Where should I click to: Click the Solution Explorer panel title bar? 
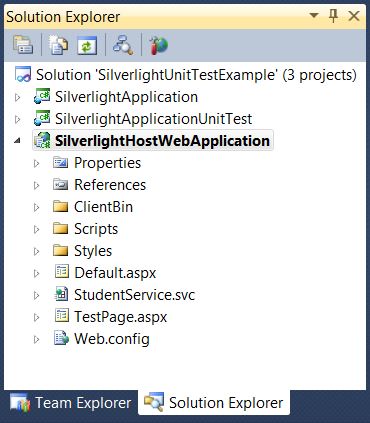coord(185,16)
